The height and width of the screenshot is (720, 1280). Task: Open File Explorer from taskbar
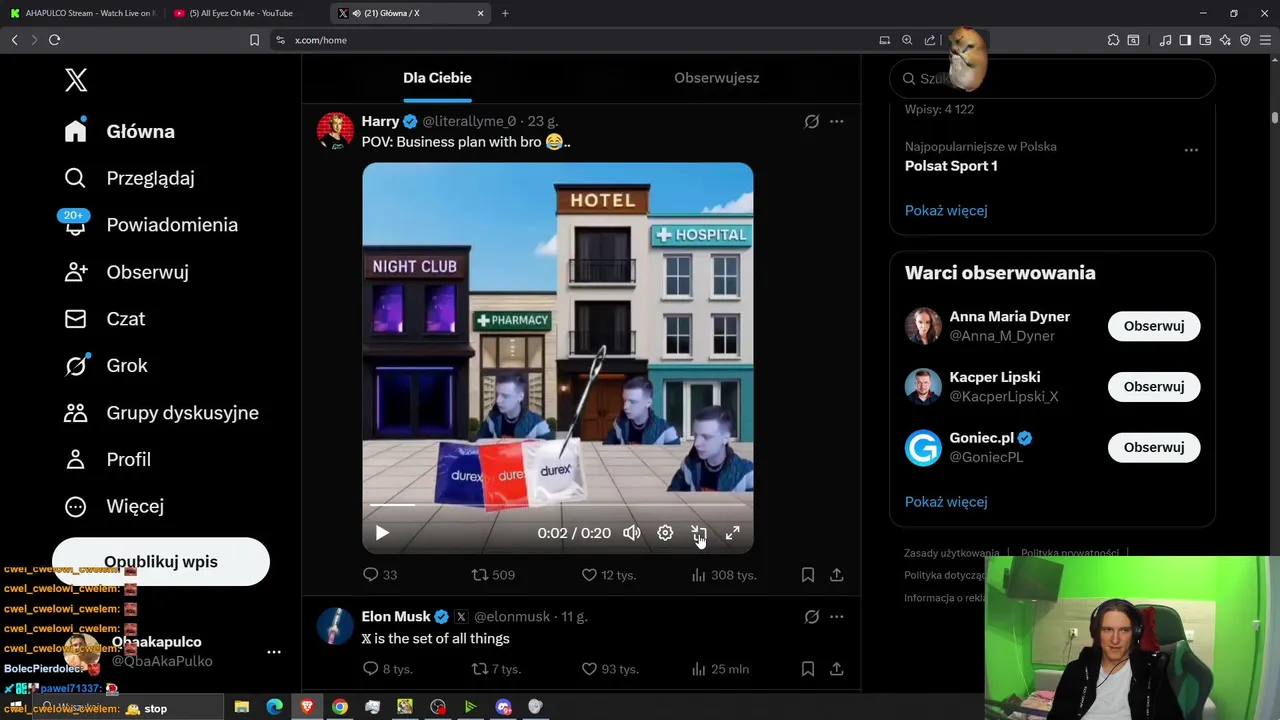pyautogui.click(x=242, y=707)
